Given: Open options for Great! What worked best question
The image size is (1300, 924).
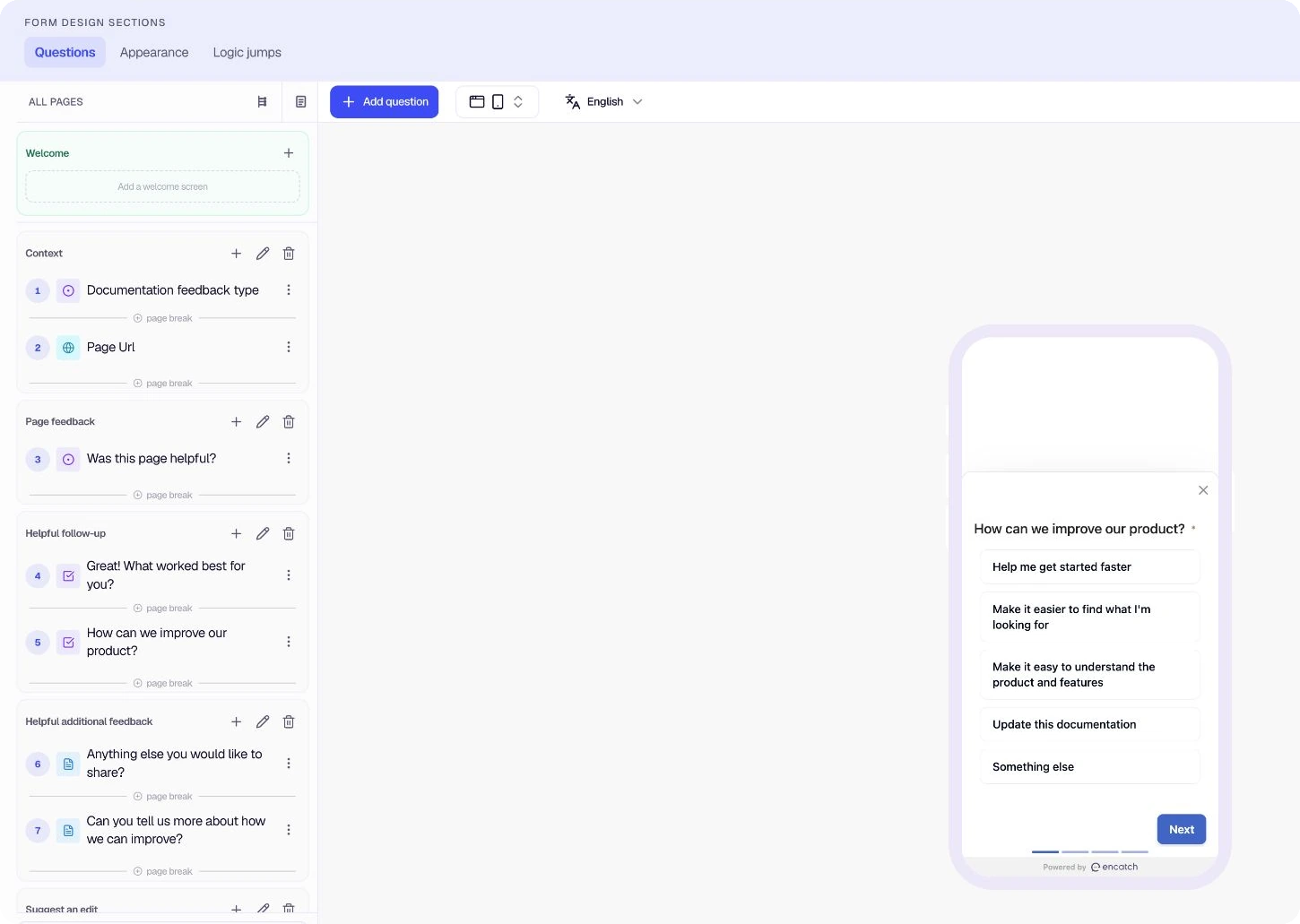Looking at the screenshot, I should pyautogui.click(x=289, y=575).
